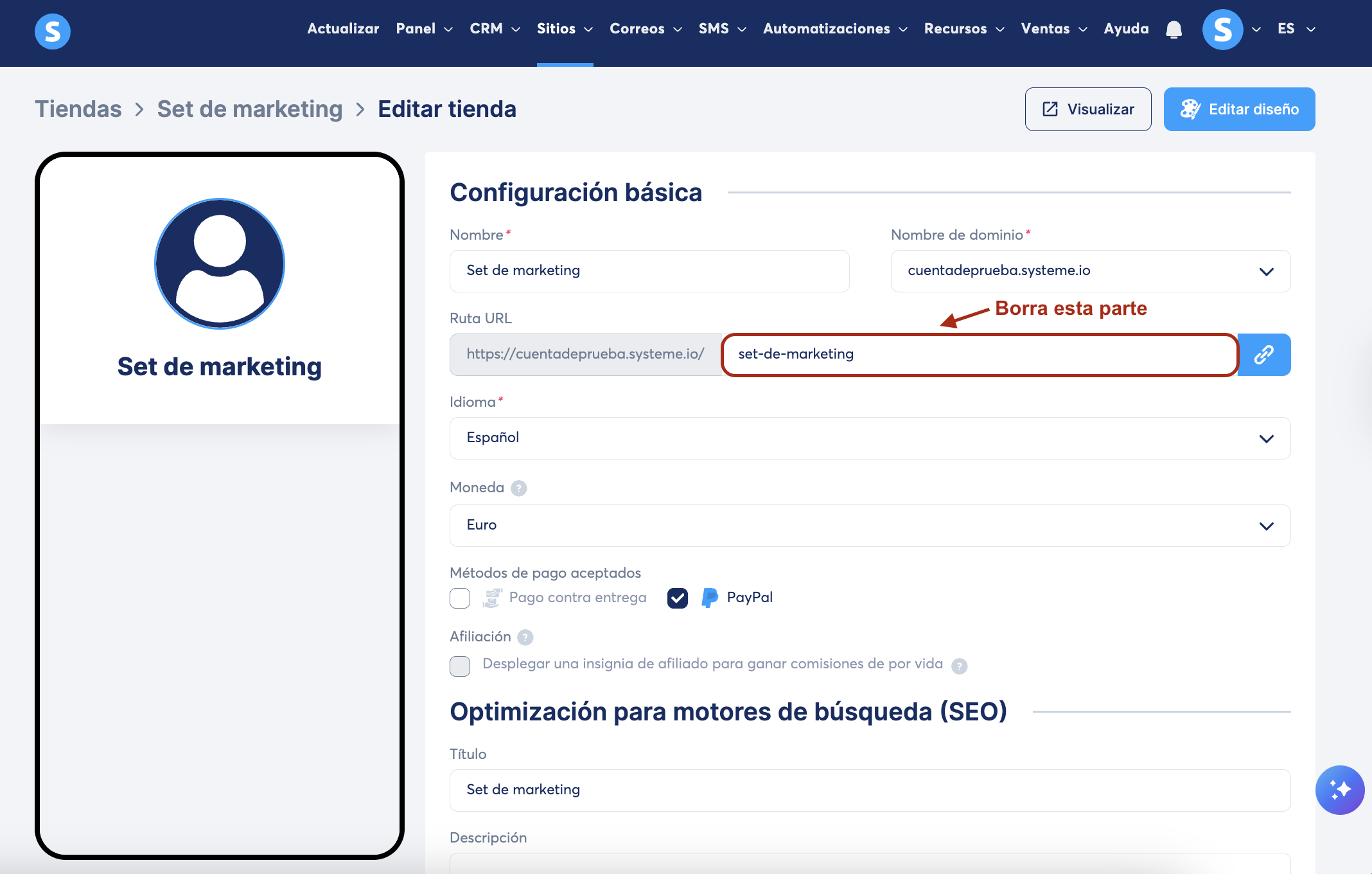The width and height of the screenshot is (1372, 874).
Task: Click Afiliación help question mark icon
Action: [525, 638]
